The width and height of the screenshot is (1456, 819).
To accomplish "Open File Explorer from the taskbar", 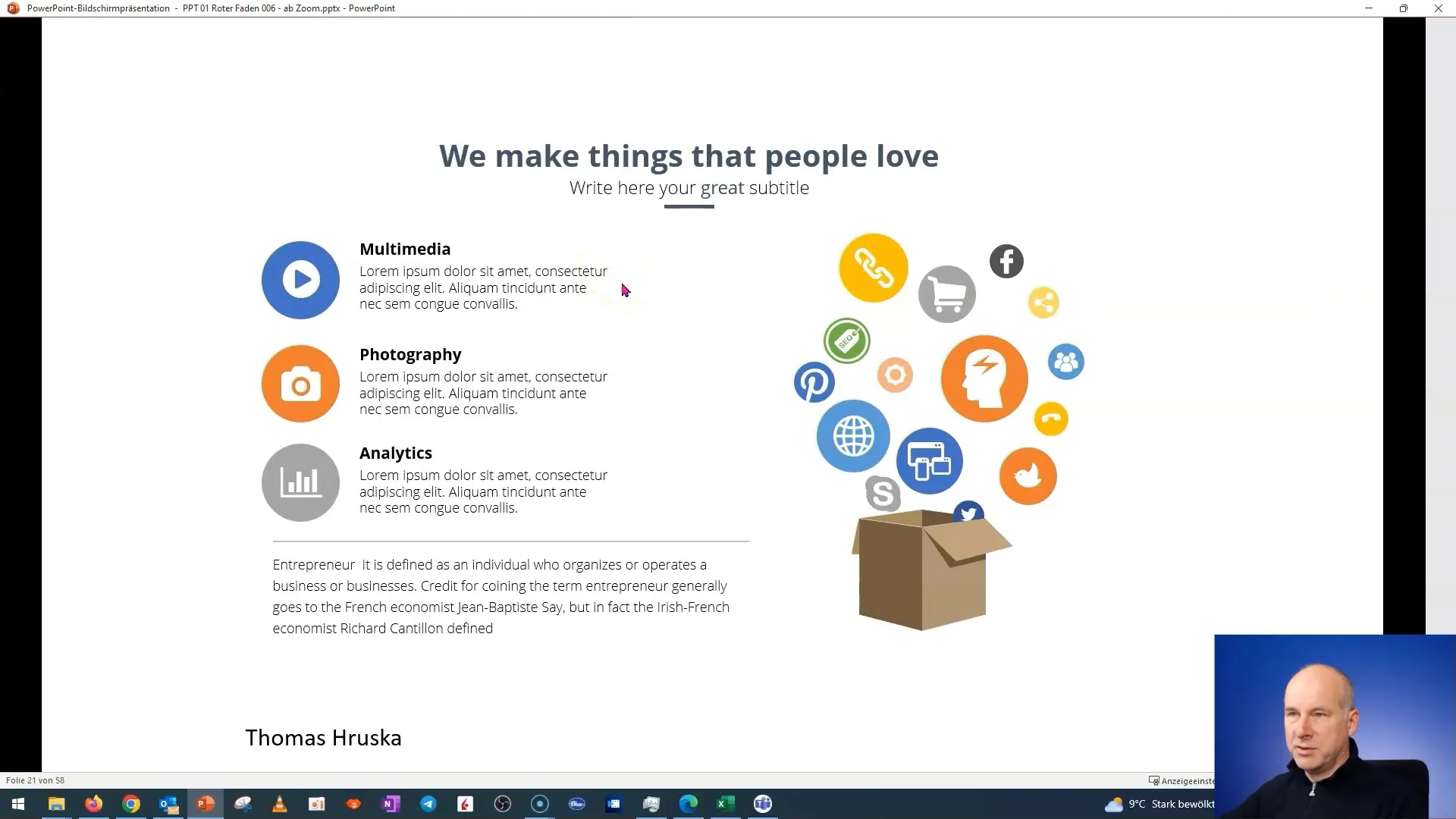I will point(56,804).
